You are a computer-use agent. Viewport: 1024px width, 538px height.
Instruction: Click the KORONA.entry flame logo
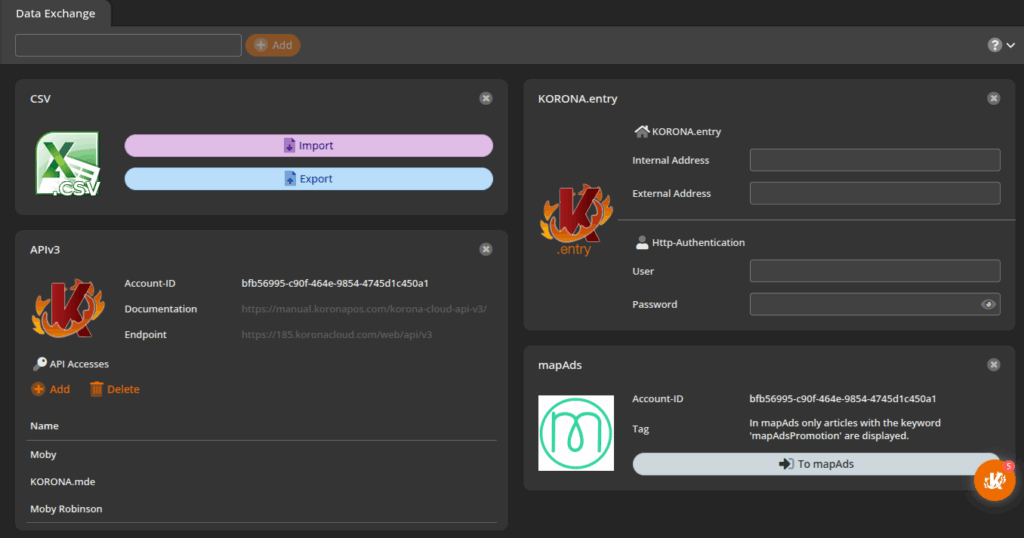pos(576,219)
